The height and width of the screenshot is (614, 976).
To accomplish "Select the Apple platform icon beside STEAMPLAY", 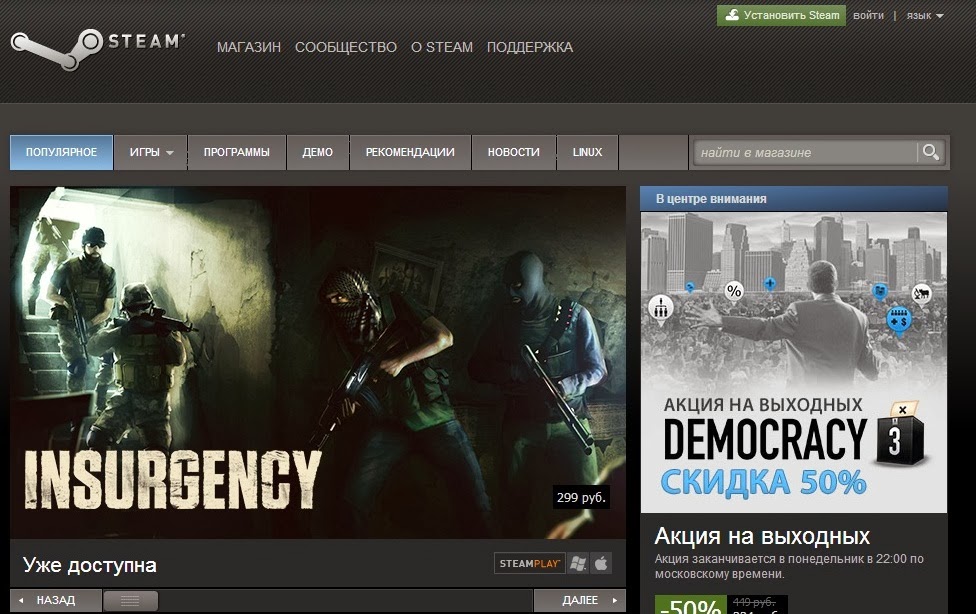I will coord(600,562).
